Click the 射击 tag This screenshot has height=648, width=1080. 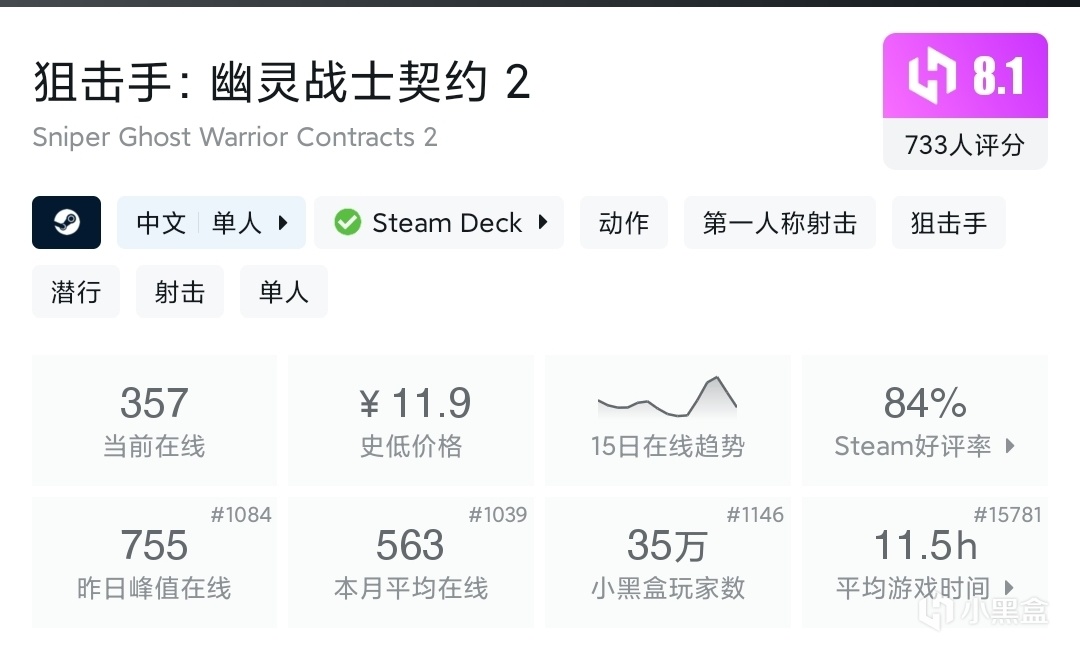tap(180, 292)
